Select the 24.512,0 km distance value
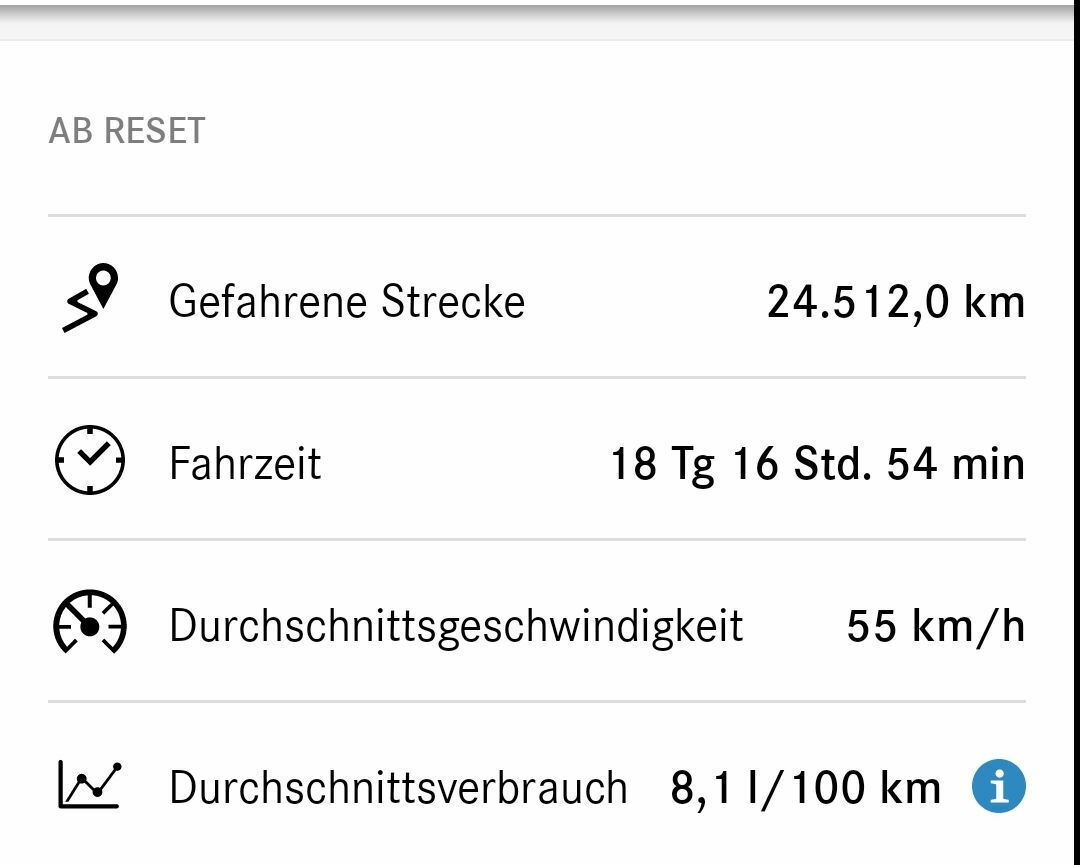The height and width of the screenshot is (865, 1080). (896, 298)
